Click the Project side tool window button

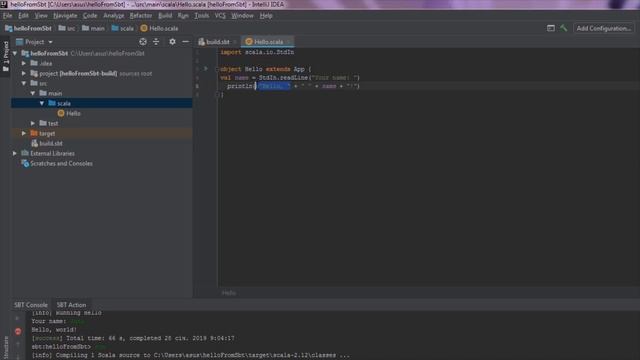[x=6, y=56]
